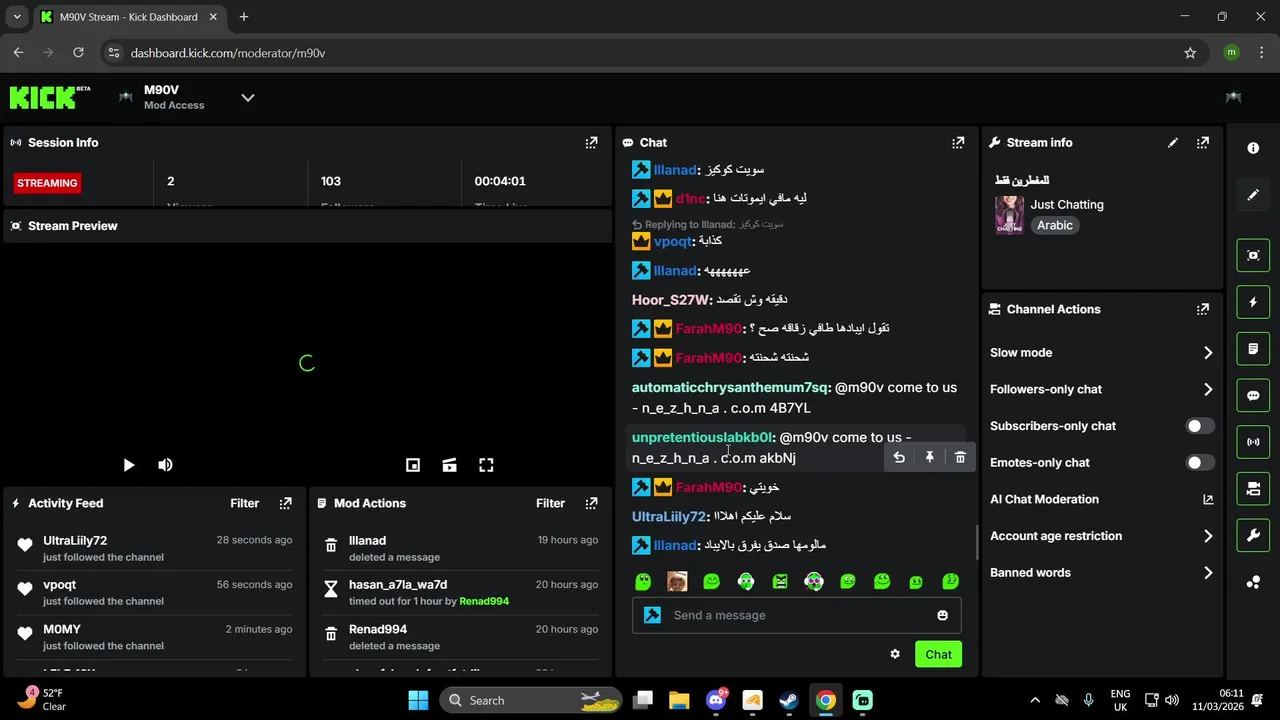Viewport: 1280px width, 720px height.
Task: Pop out the Channel Actions panel
Action: (1203, 310)
